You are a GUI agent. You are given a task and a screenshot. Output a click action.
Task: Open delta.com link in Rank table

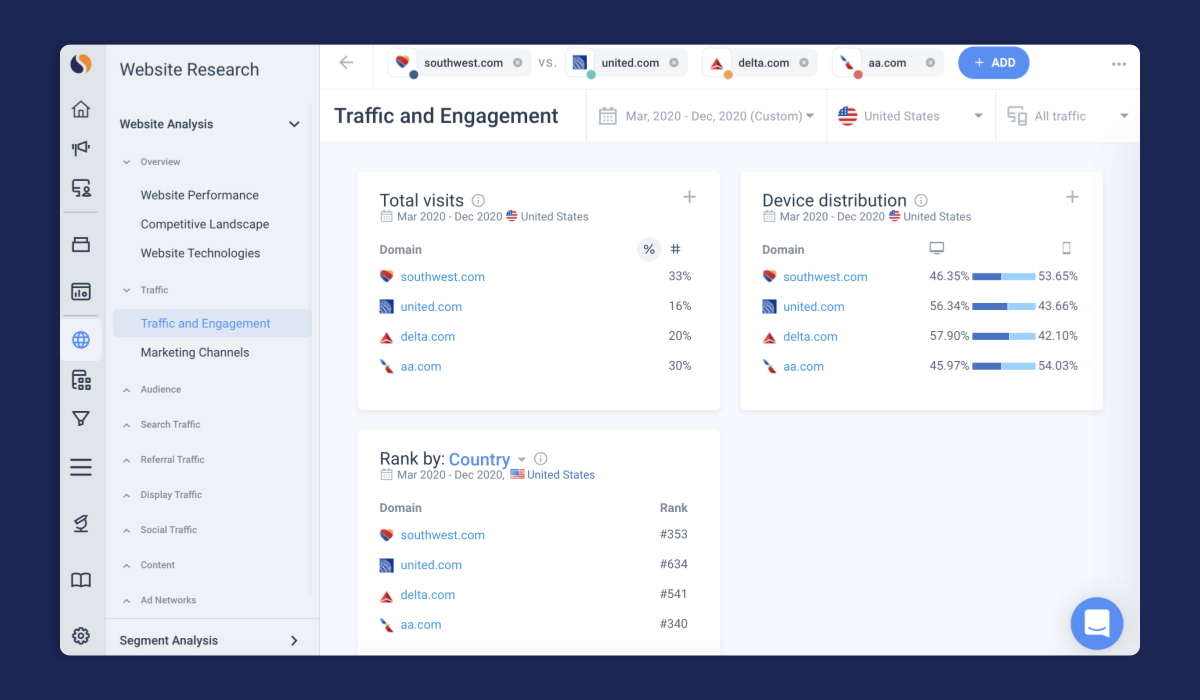[427, 595]
